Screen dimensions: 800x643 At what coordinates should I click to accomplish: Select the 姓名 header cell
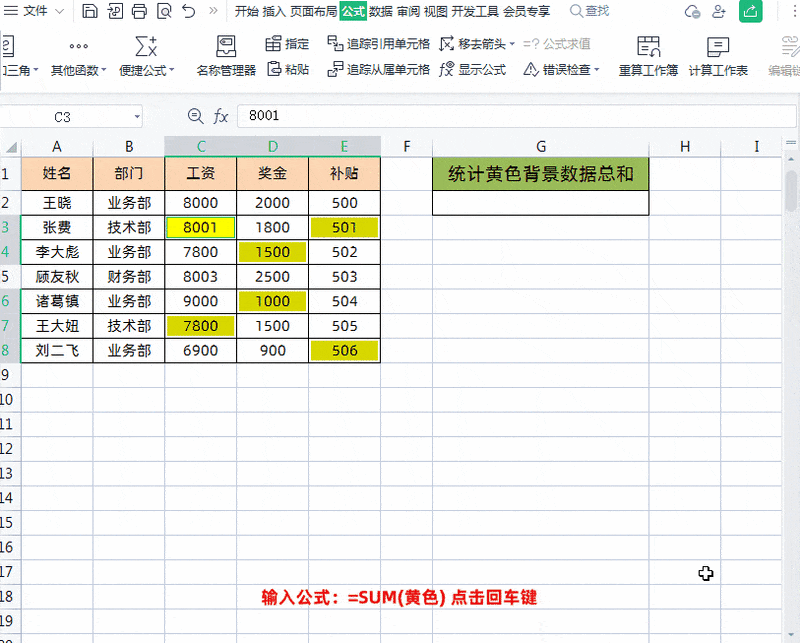(57, 174)
